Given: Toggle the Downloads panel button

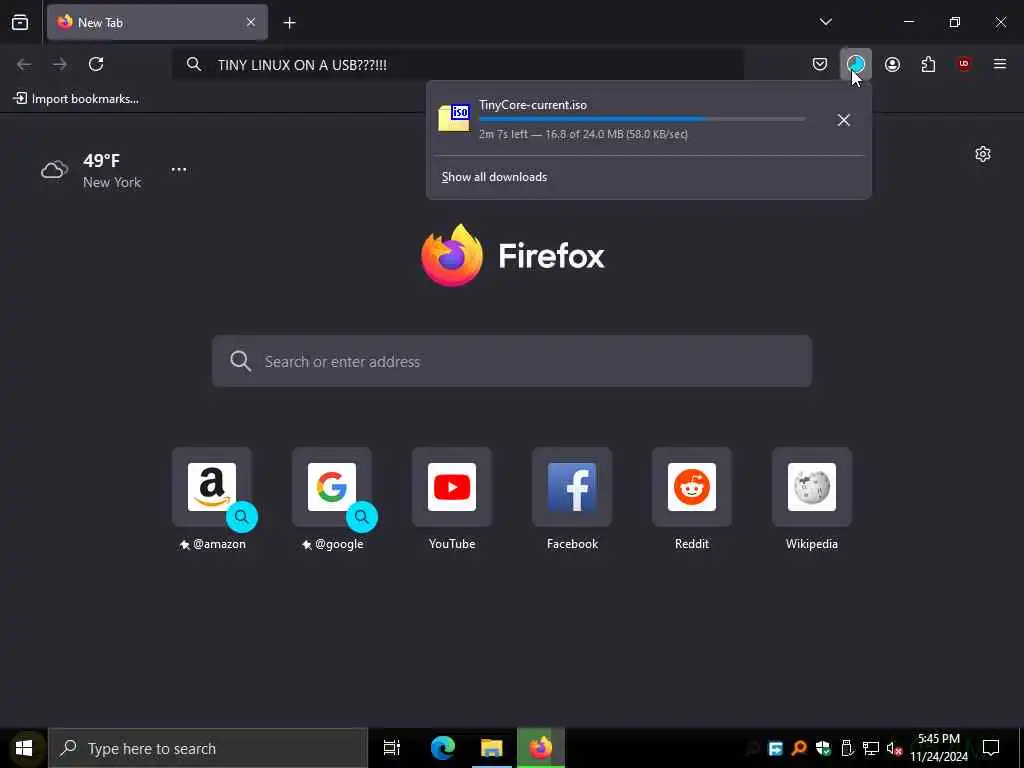Looking at the screenshot, I should [856, 64].
